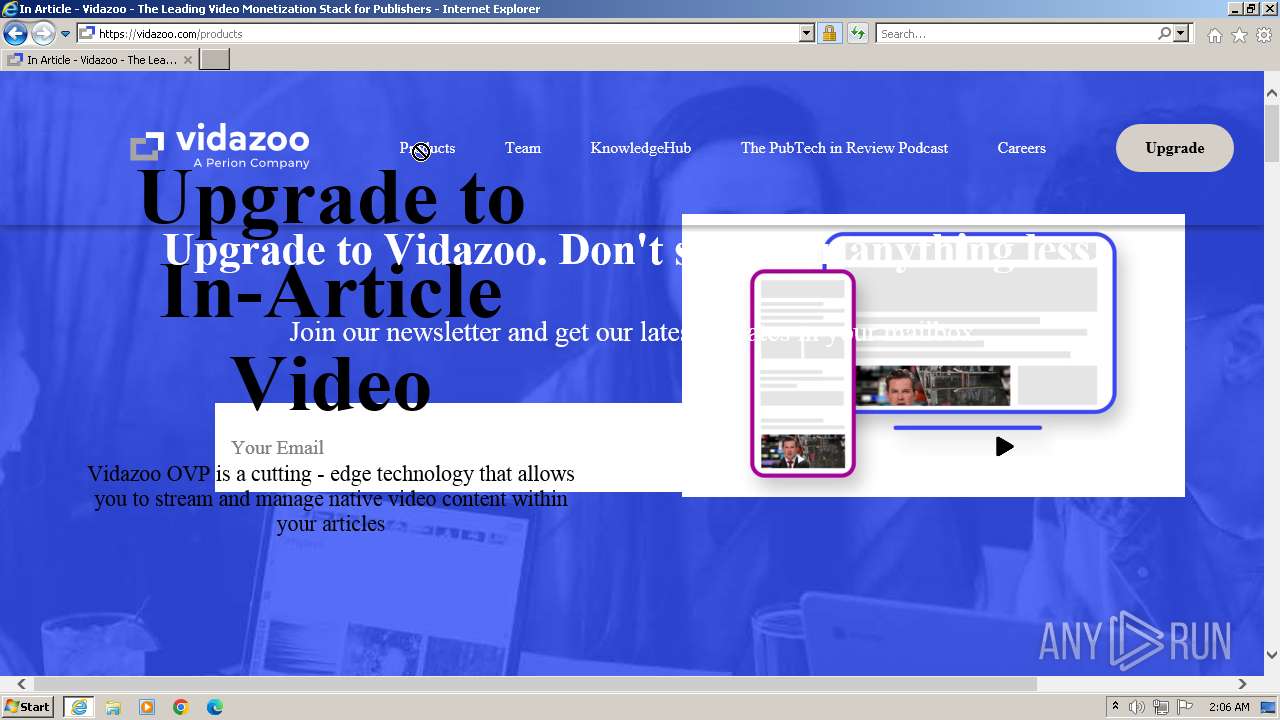This screenshot has height=720, width=1280.
Task: Click the Vidazoo logo
Action: pos(220,146)
